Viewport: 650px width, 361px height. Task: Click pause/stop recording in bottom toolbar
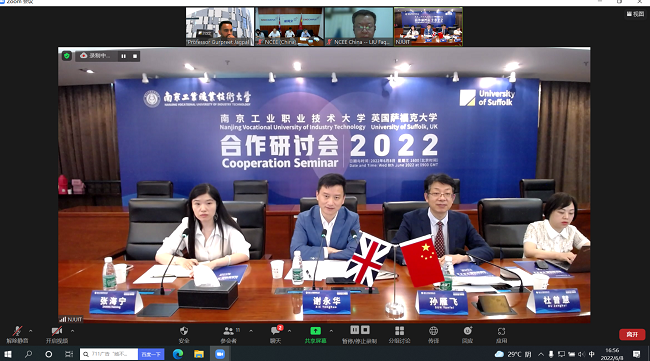point(359,334)
